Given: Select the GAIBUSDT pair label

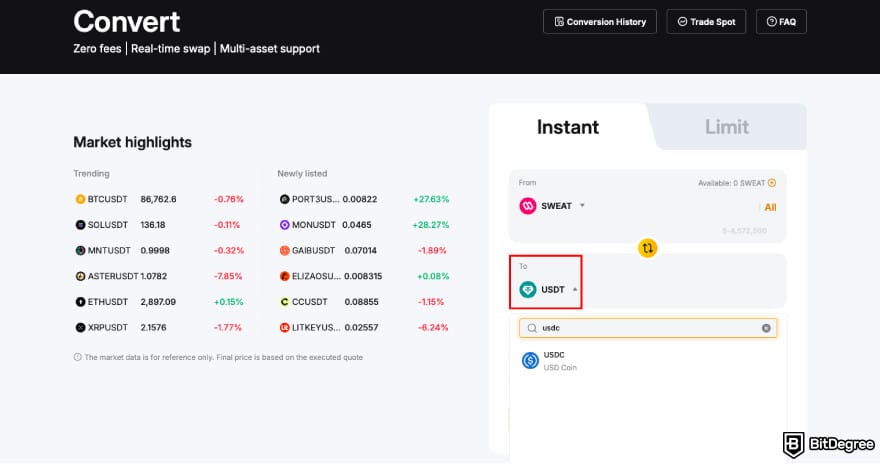Looking at the screenshot, I should [313, 251].
